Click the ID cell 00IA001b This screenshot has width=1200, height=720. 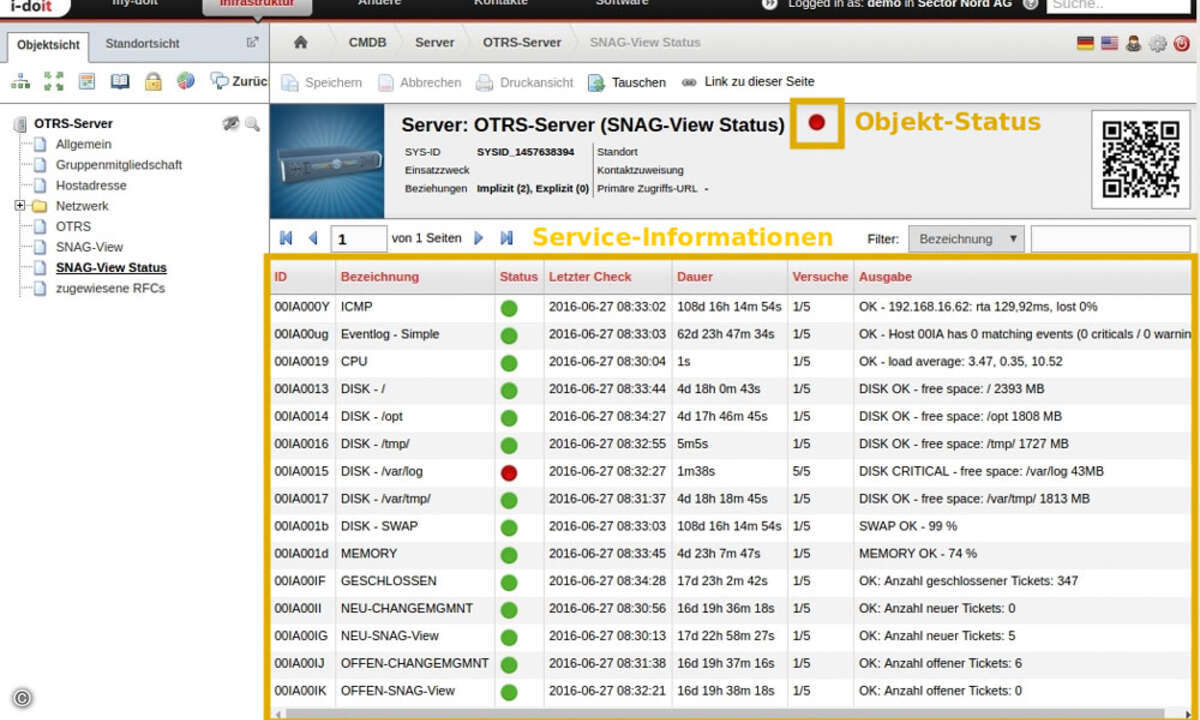pyautogui.click(x=301, y=526)
